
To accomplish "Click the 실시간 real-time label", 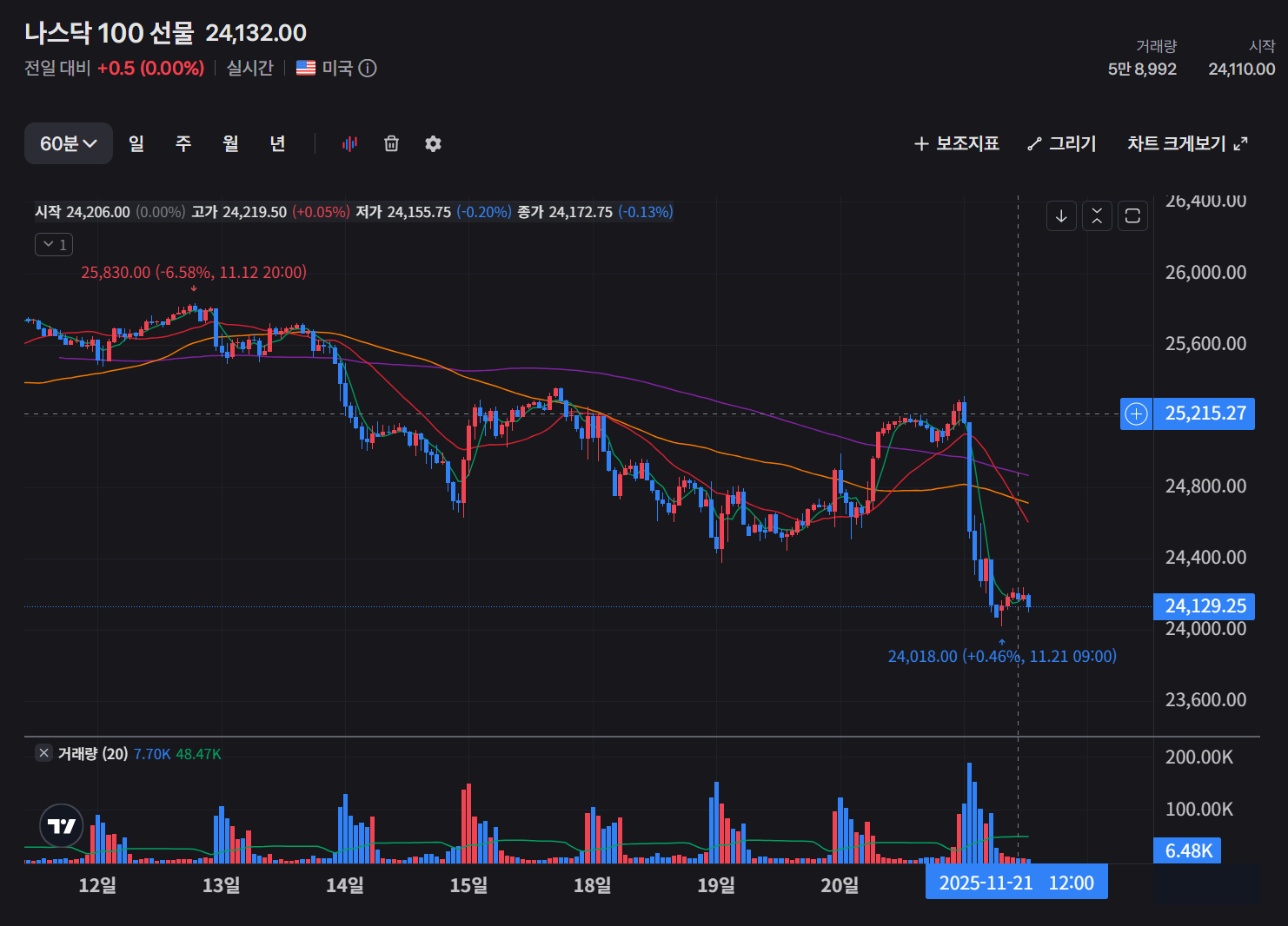I will coord(250,68).
